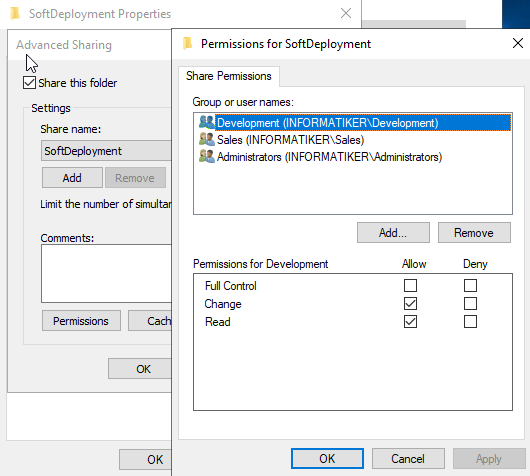530x476 pixels.
Task: Check Deny for Full Control
Action: (470, 286)
